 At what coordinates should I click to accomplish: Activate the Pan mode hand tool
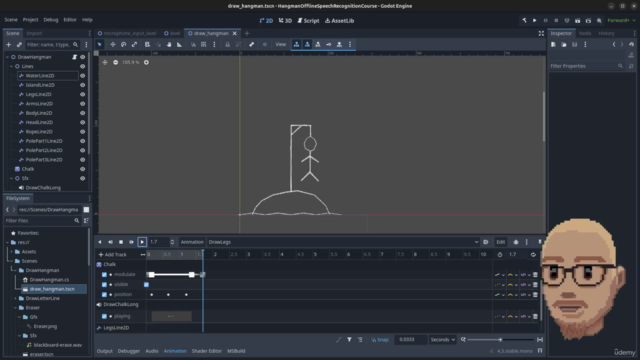[x=169, y=44]
